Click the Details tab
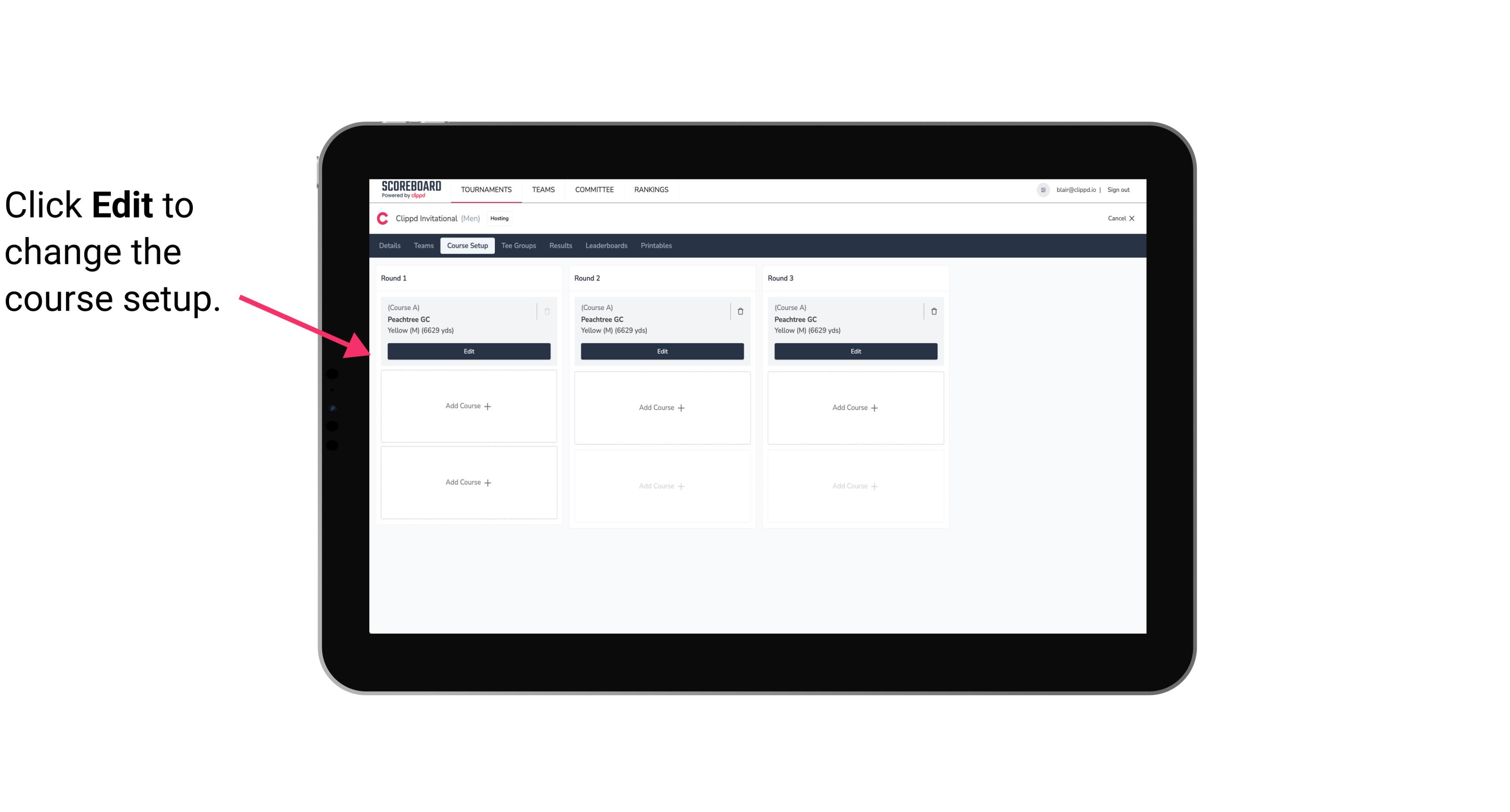The height and width of the screenshot is (812, 1510). [391, 245]
